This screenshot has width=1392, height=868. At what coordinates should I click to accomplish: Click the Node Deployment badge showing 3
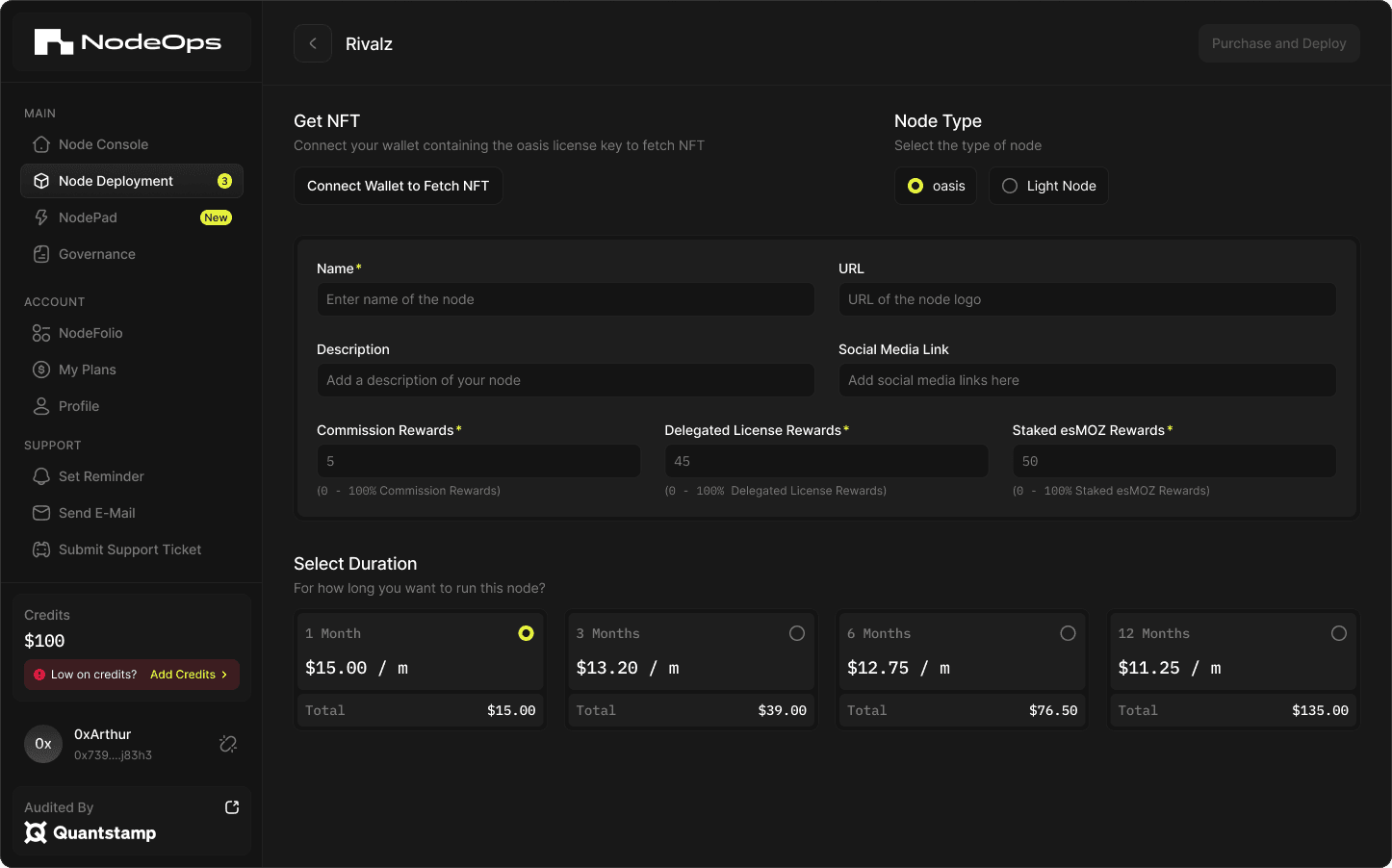(x=224, y=181)
